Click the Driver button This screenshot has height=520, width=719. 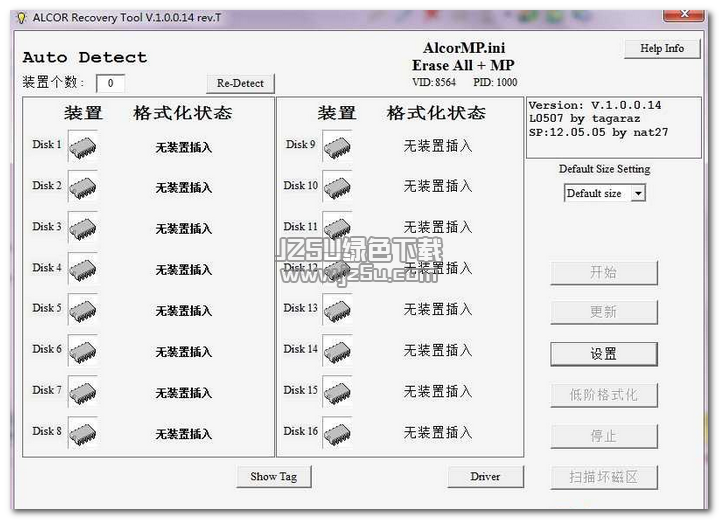point(485,477)
